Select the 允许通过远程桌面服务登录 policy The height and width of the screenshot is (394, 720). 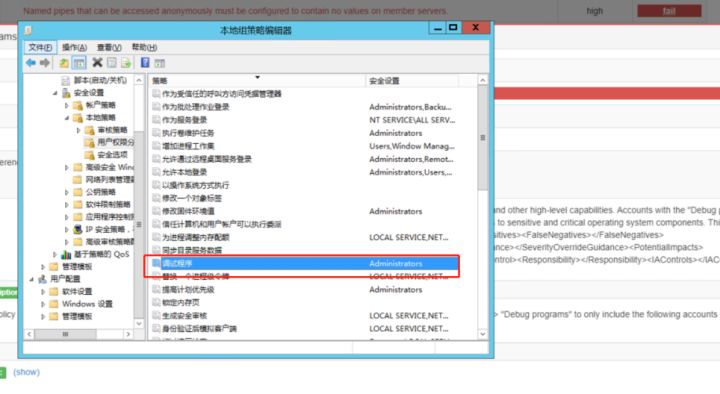[207, 159]
